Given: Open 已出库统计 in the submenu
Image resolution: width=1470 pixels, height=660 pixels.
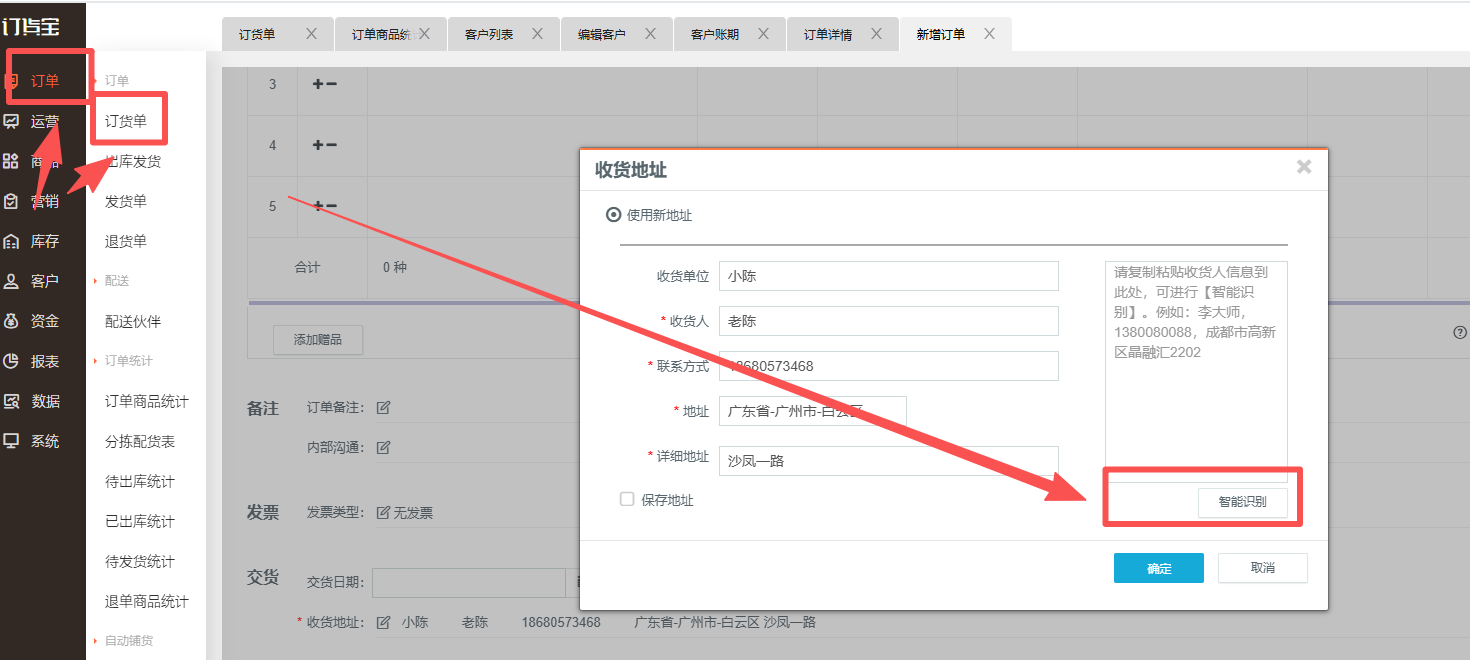Looking at the screenshot, I should 140,521.
